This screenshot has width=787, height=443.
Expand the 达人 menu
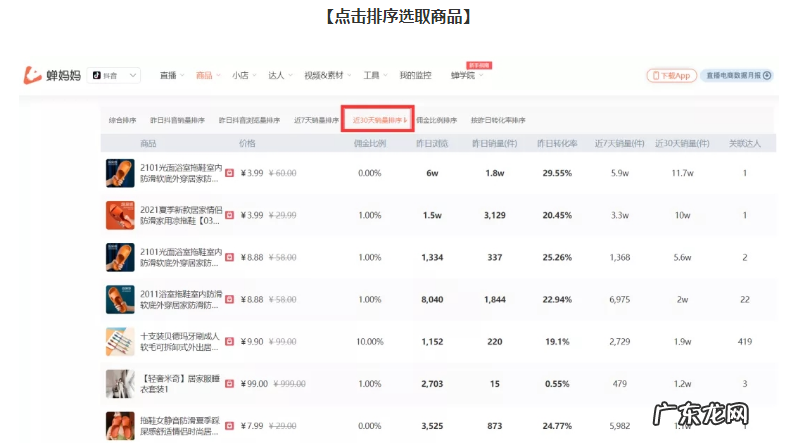tap(280, 75)
